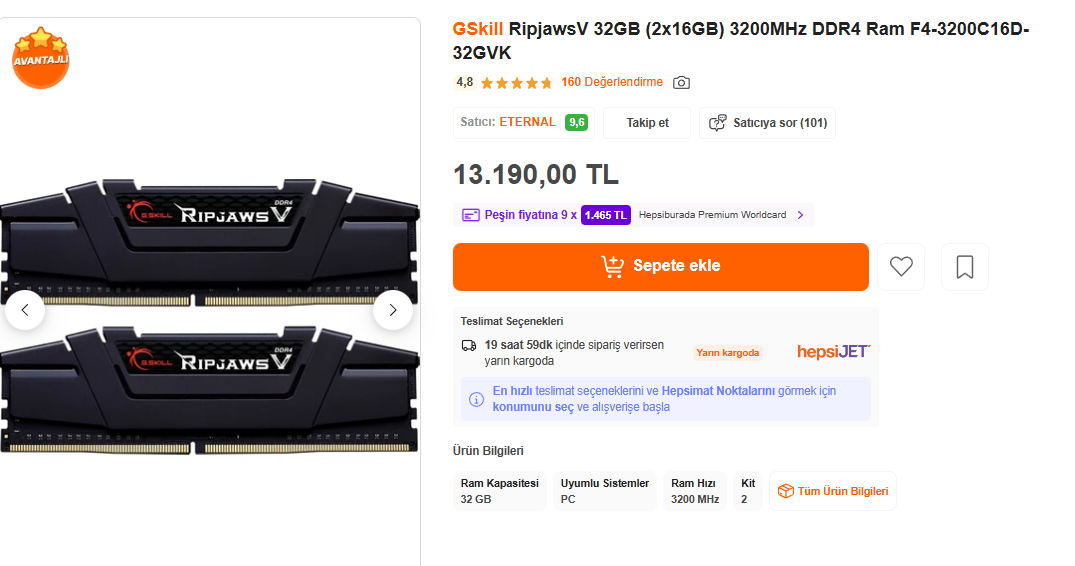Image resolution: width=1075 pixels, height=566 pixels.
Task: Open Tüm Ürün Bilgileri details
Action: coord(833,491)
